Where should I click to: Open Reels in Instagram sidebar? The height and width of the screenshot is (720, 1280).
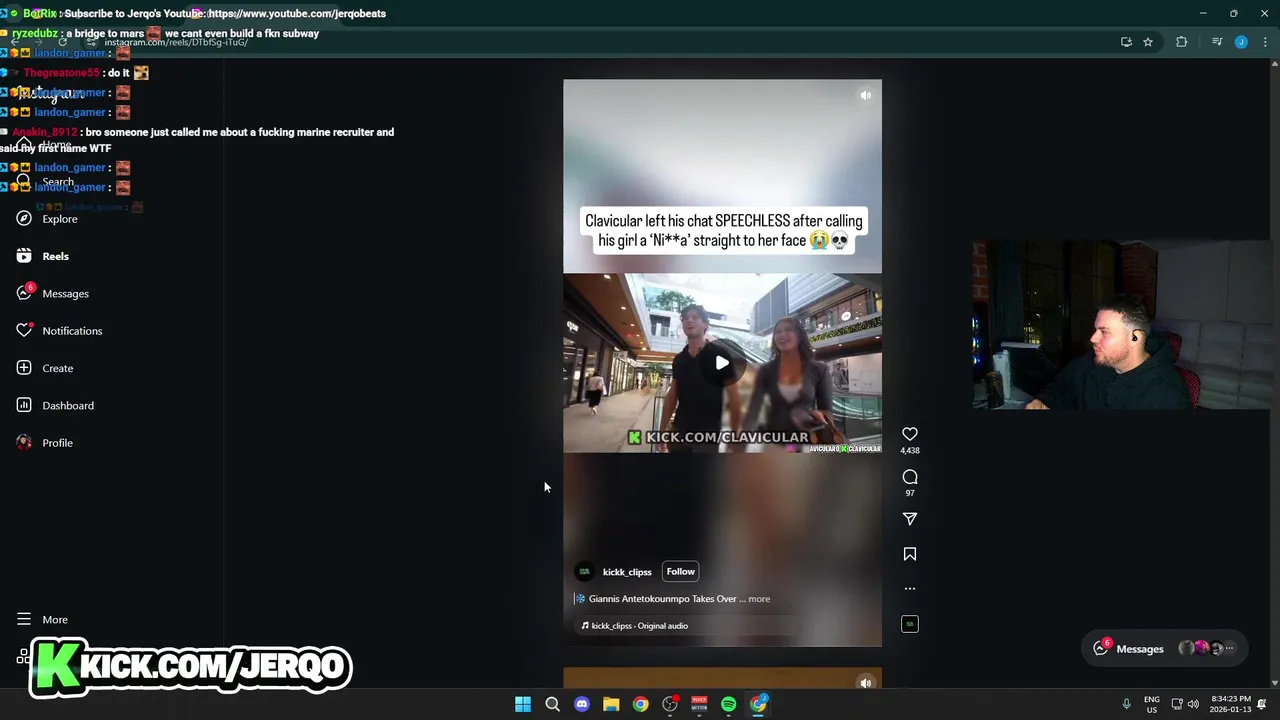coord(55,256)
